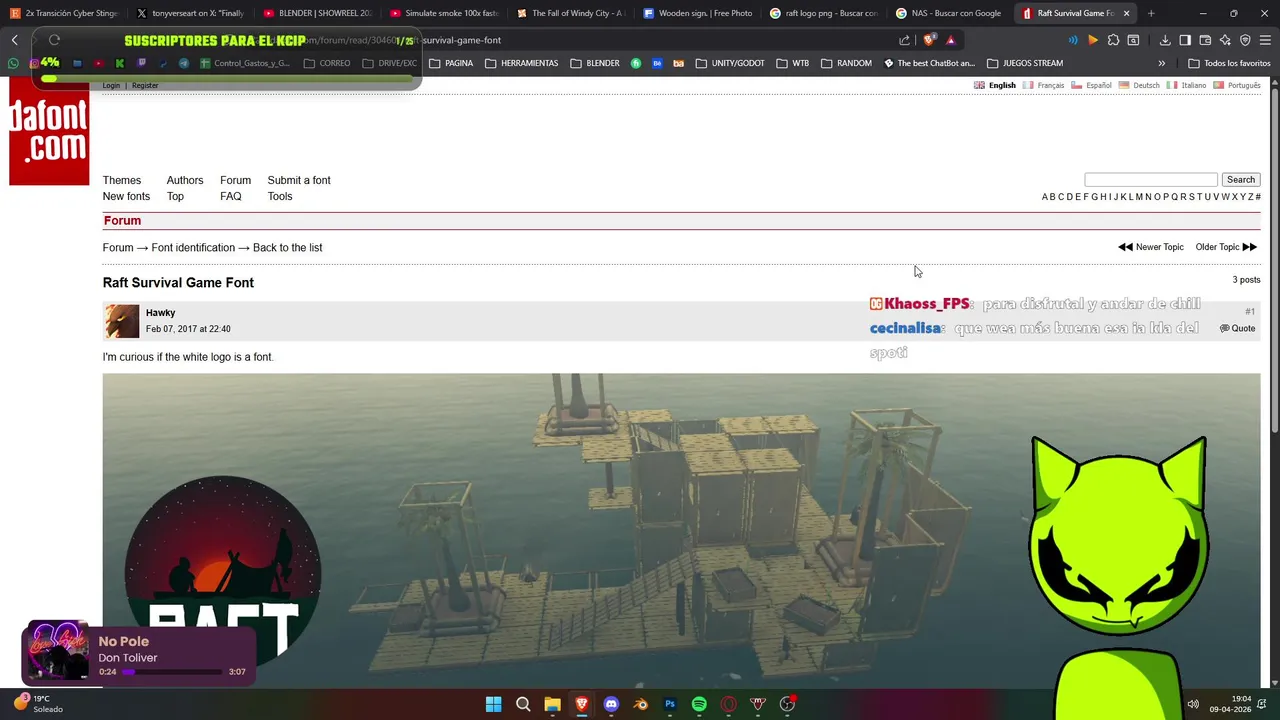Switch site language to Deutsch
1280x720 pixels.
point(1140,85)
